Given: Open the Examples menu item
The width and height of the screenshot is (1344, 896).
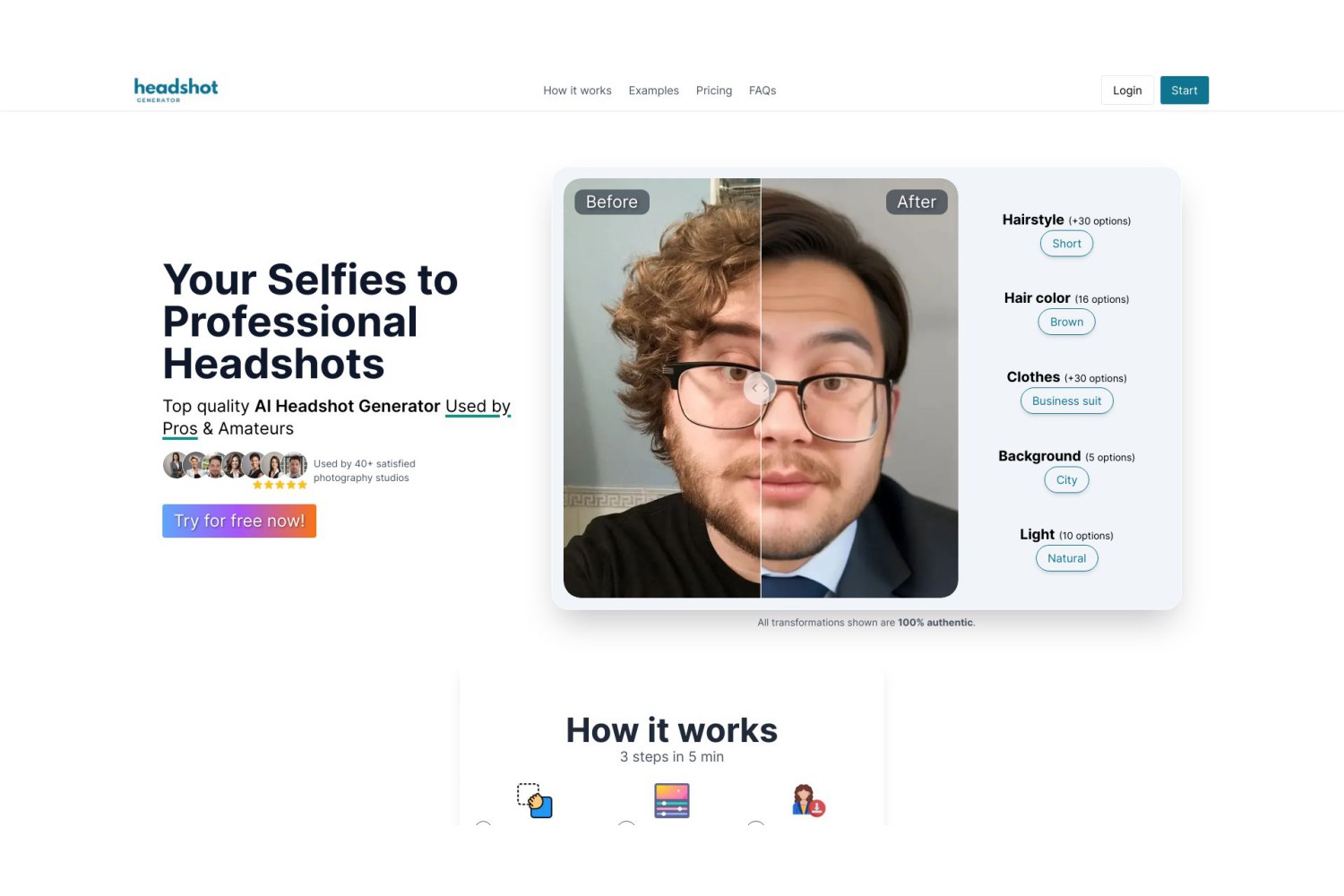Looking at the screenshot, I should pyautogui.click(x=654, y=90).
